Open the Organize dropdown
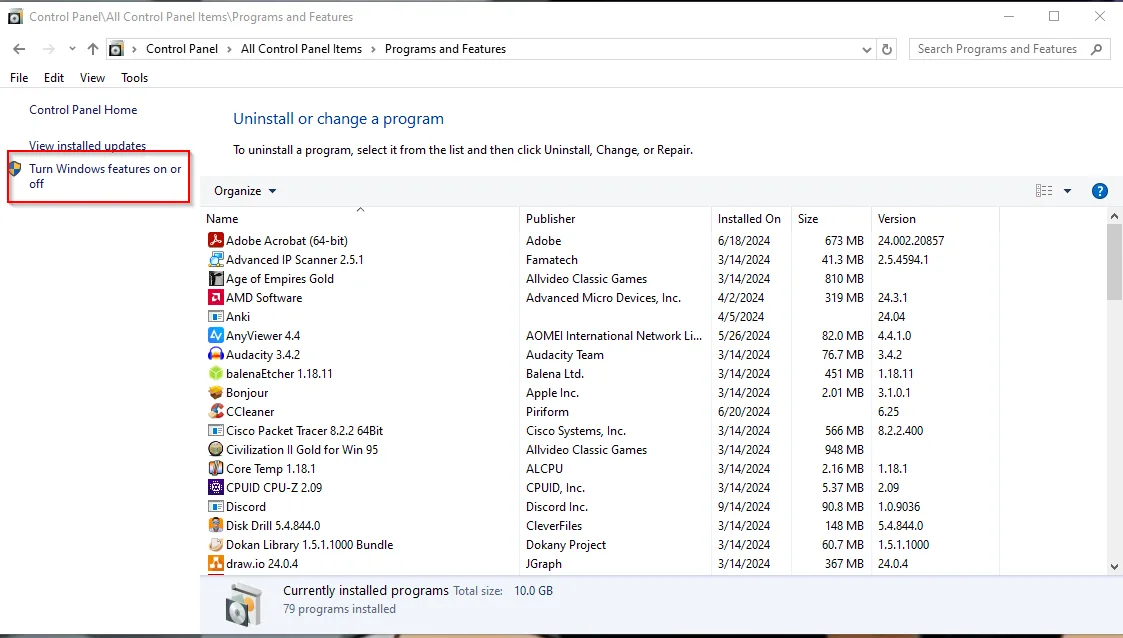 tap(245, 191)
